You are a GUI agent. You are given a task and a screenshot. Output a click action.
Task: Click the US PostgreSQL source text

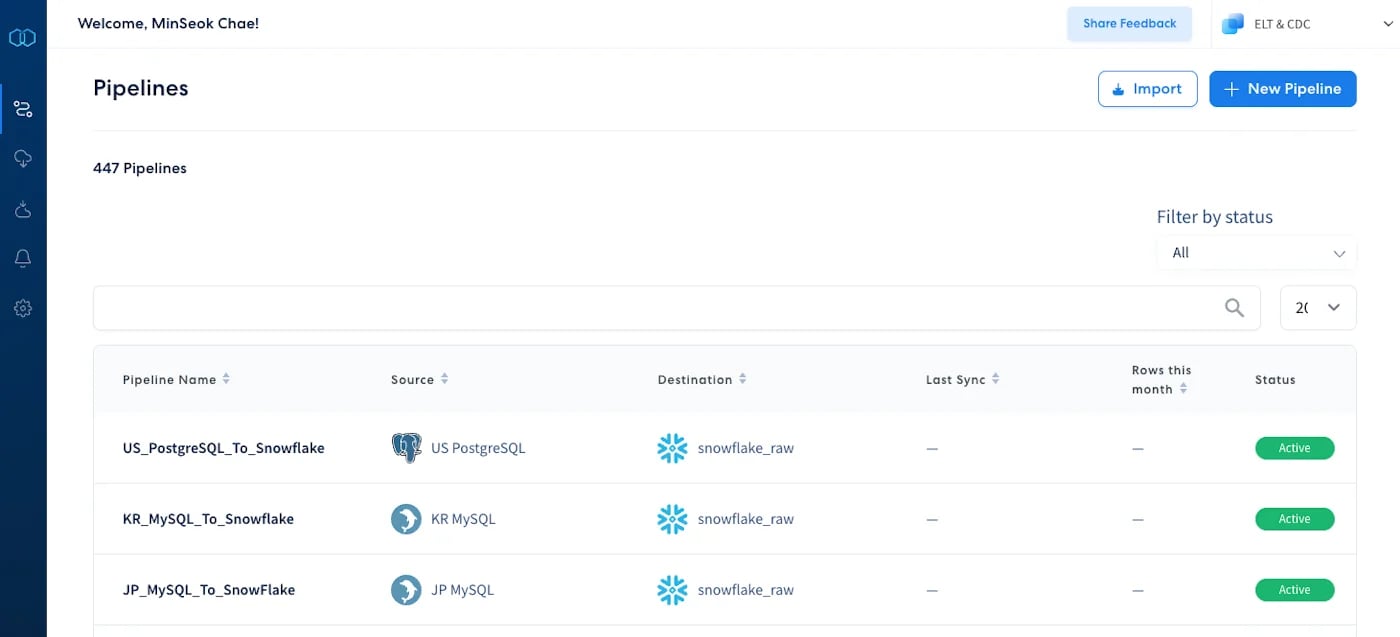[478, 448]
